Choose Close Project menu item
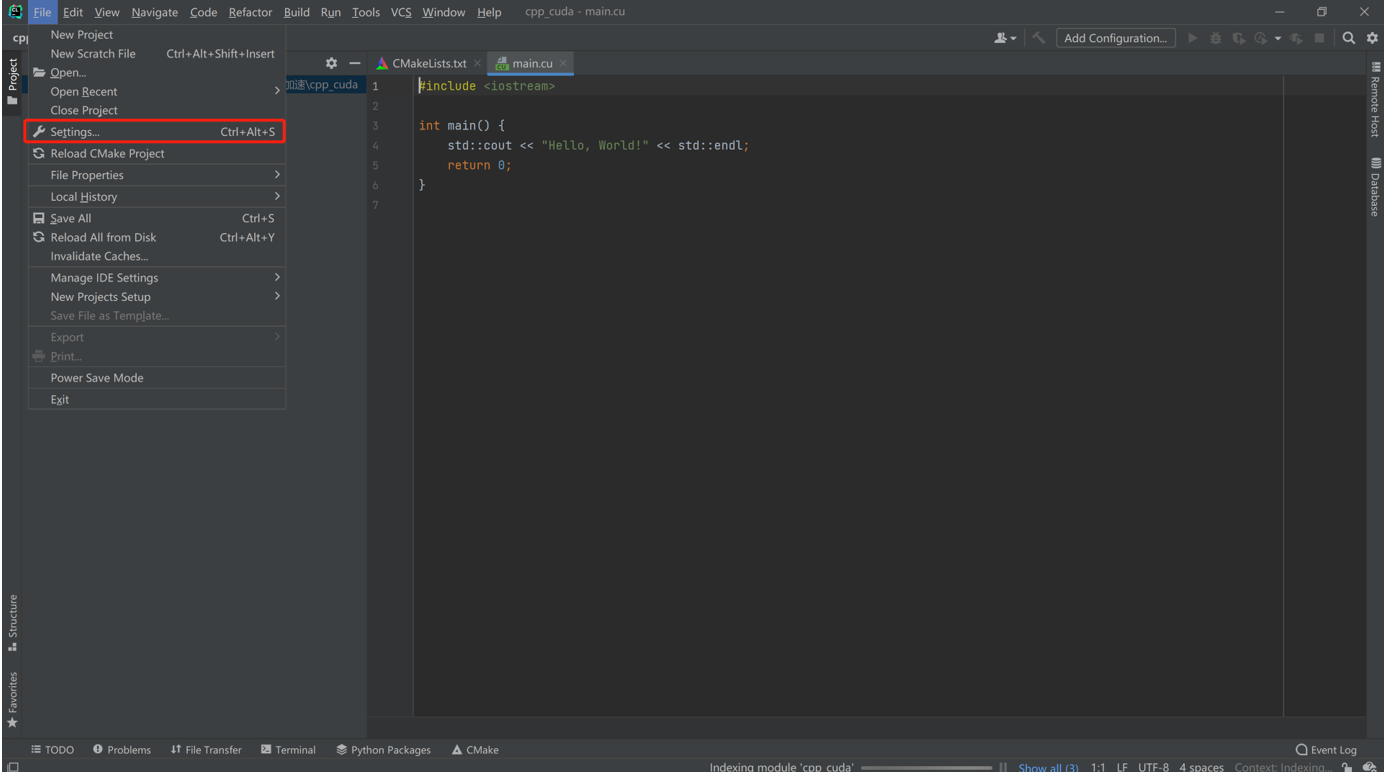Viewport: 1384px width, 772px height. pyautogui.click(x=156, y=111)
